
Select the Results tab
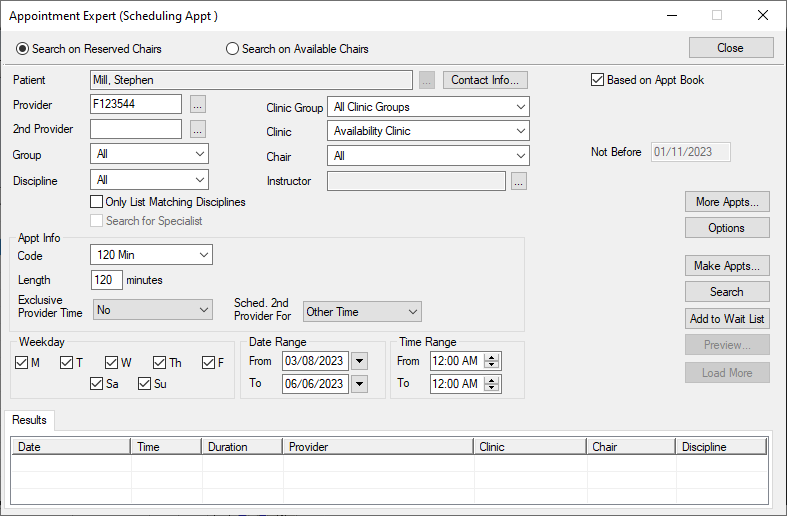coord(29,420)
